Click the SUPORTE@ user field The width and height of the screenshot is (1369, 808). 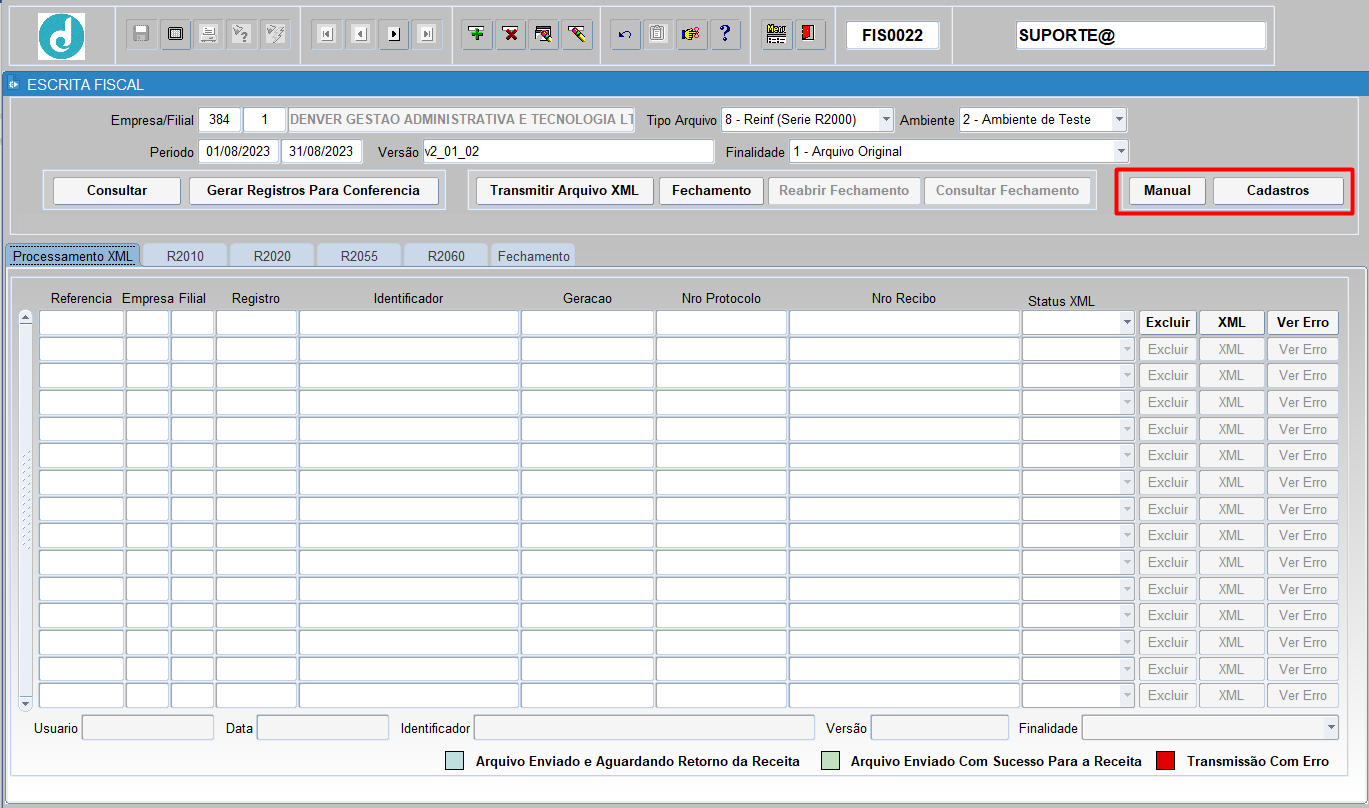tap(1140, 35)
